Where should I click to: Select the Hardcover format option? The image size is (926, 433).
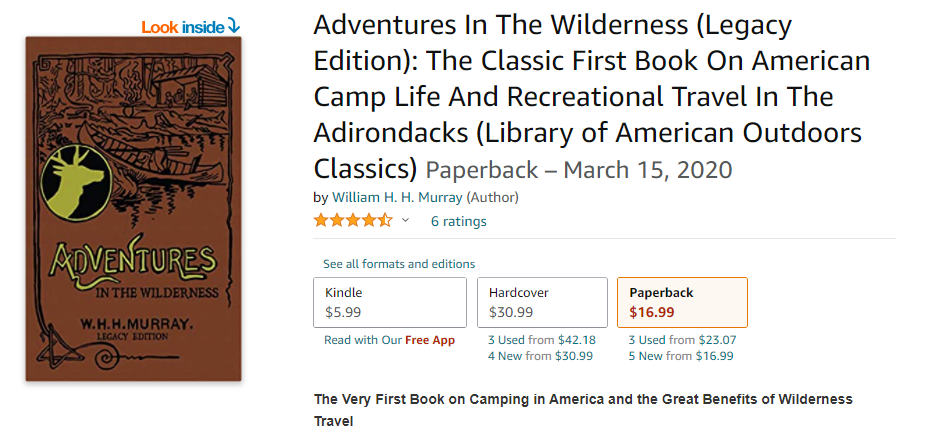point(547,302)
